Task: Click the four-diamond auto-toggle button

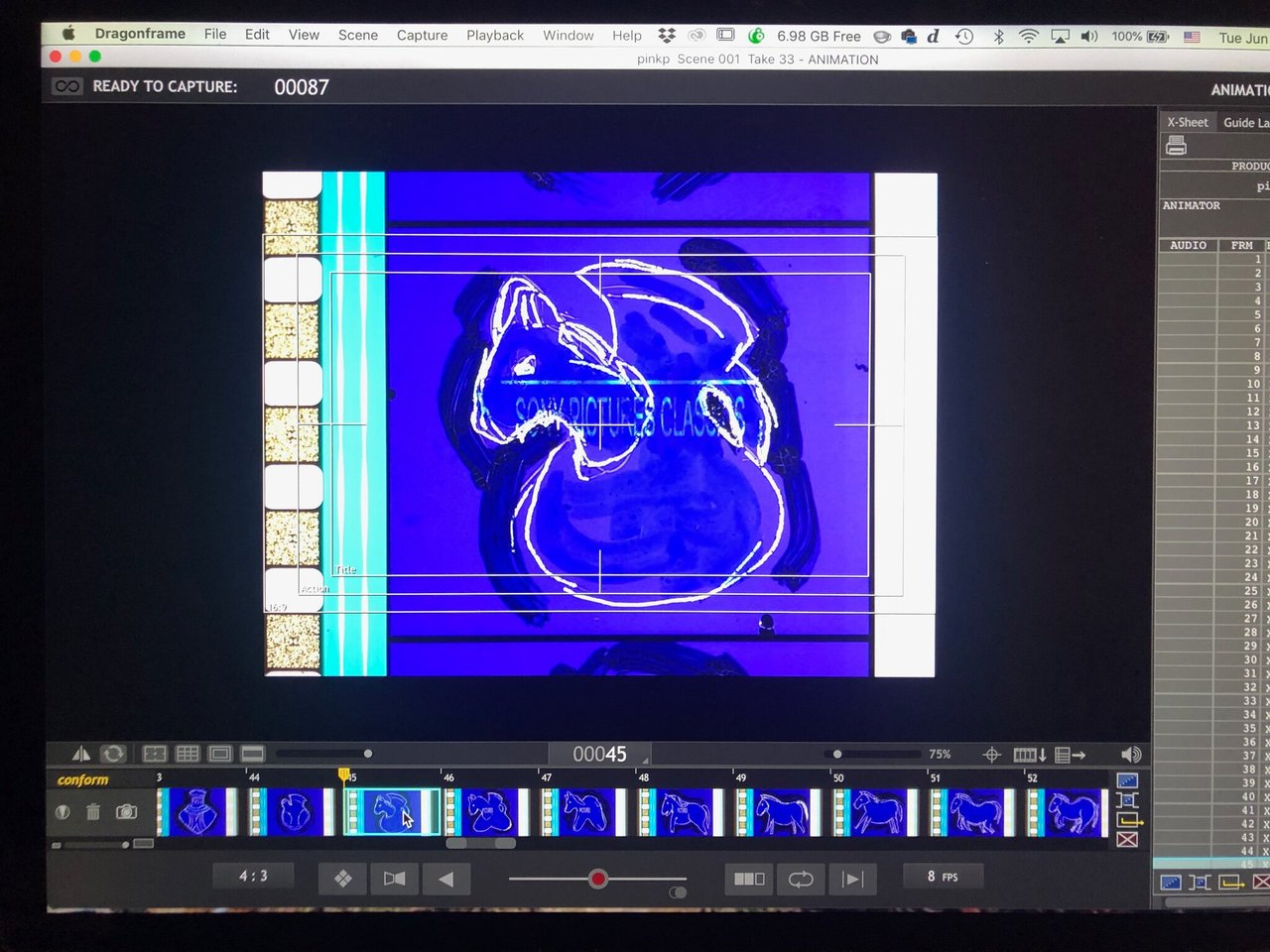Action: coord(342,879)
